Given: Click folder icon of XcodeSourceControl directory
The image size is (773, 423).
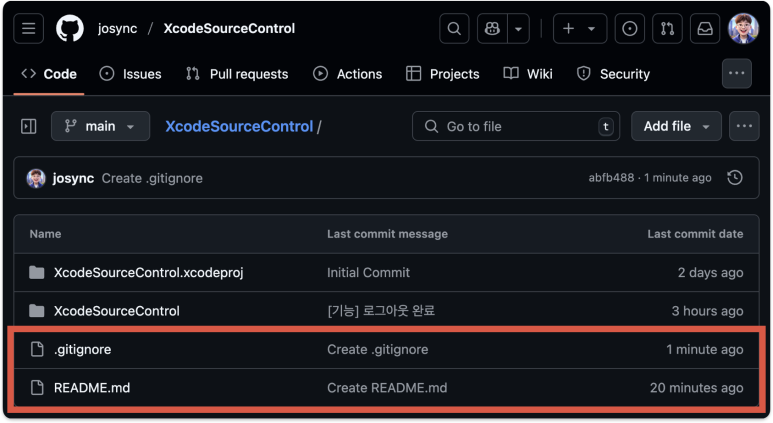Looking at the screenshot, I should click(36, 311).
